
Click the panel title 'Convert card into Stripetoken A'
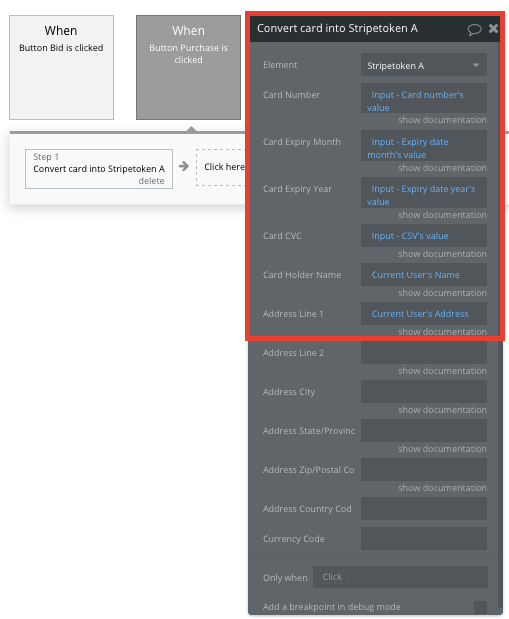[x=337, y=28]
